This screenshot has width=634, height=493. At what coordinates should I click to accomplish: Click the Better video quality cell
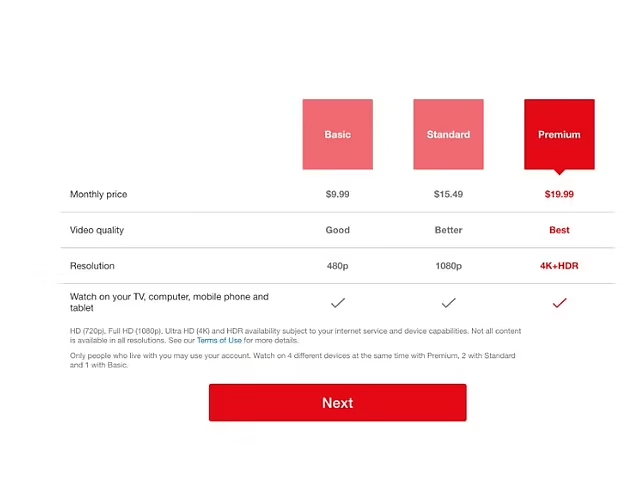point(448,230)
